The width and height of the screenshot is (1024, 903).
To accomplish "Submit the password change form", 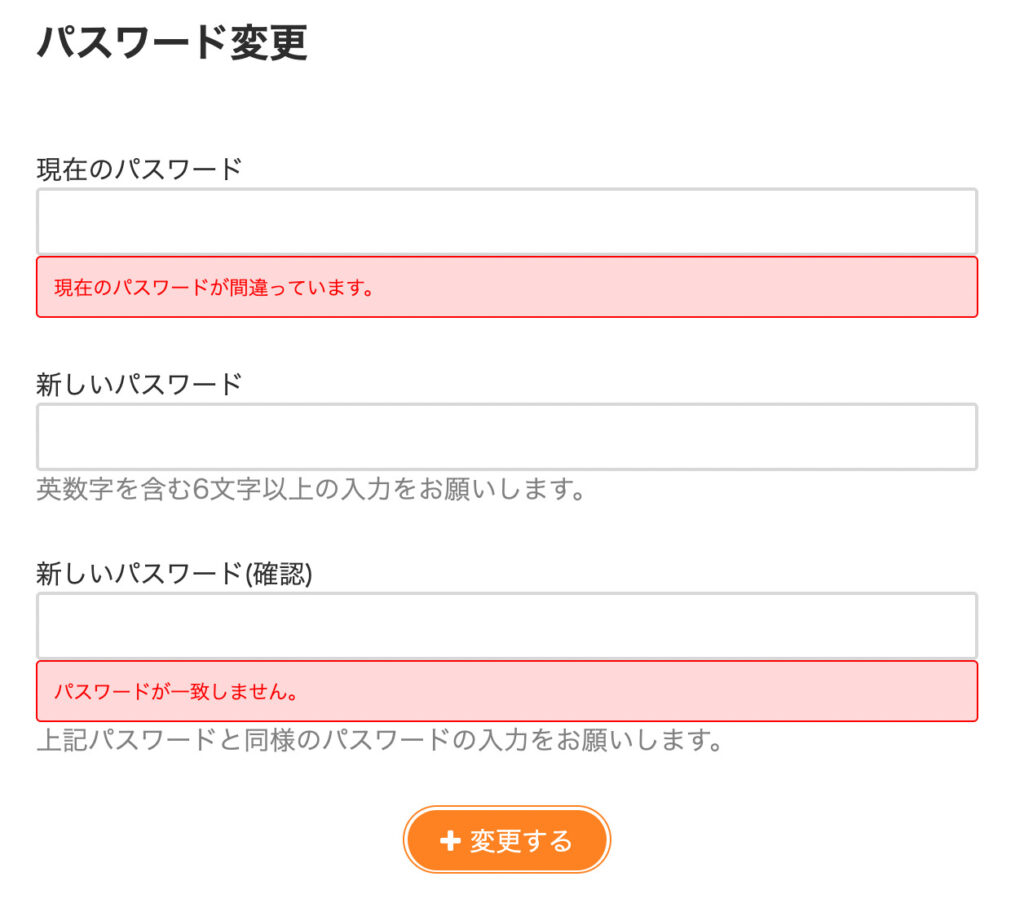I will pos(506,840).
